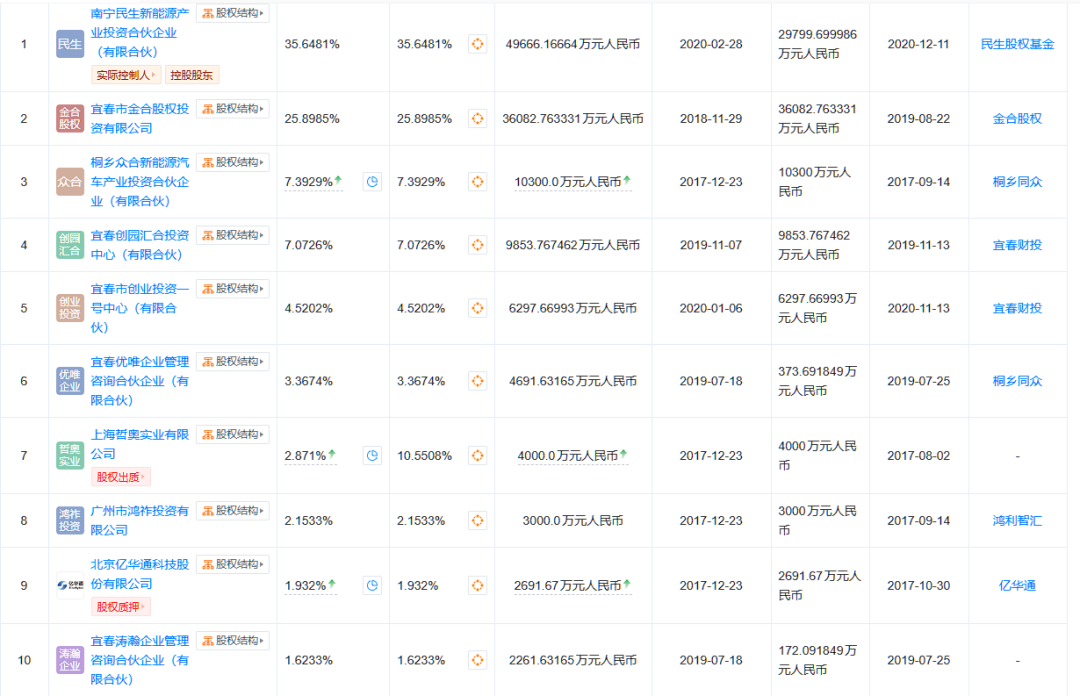
Task: Open the 股权结构 dropdown for 广州市鸿祚投资有限公司
Action: pyautogui.click(x=233, y=511)
